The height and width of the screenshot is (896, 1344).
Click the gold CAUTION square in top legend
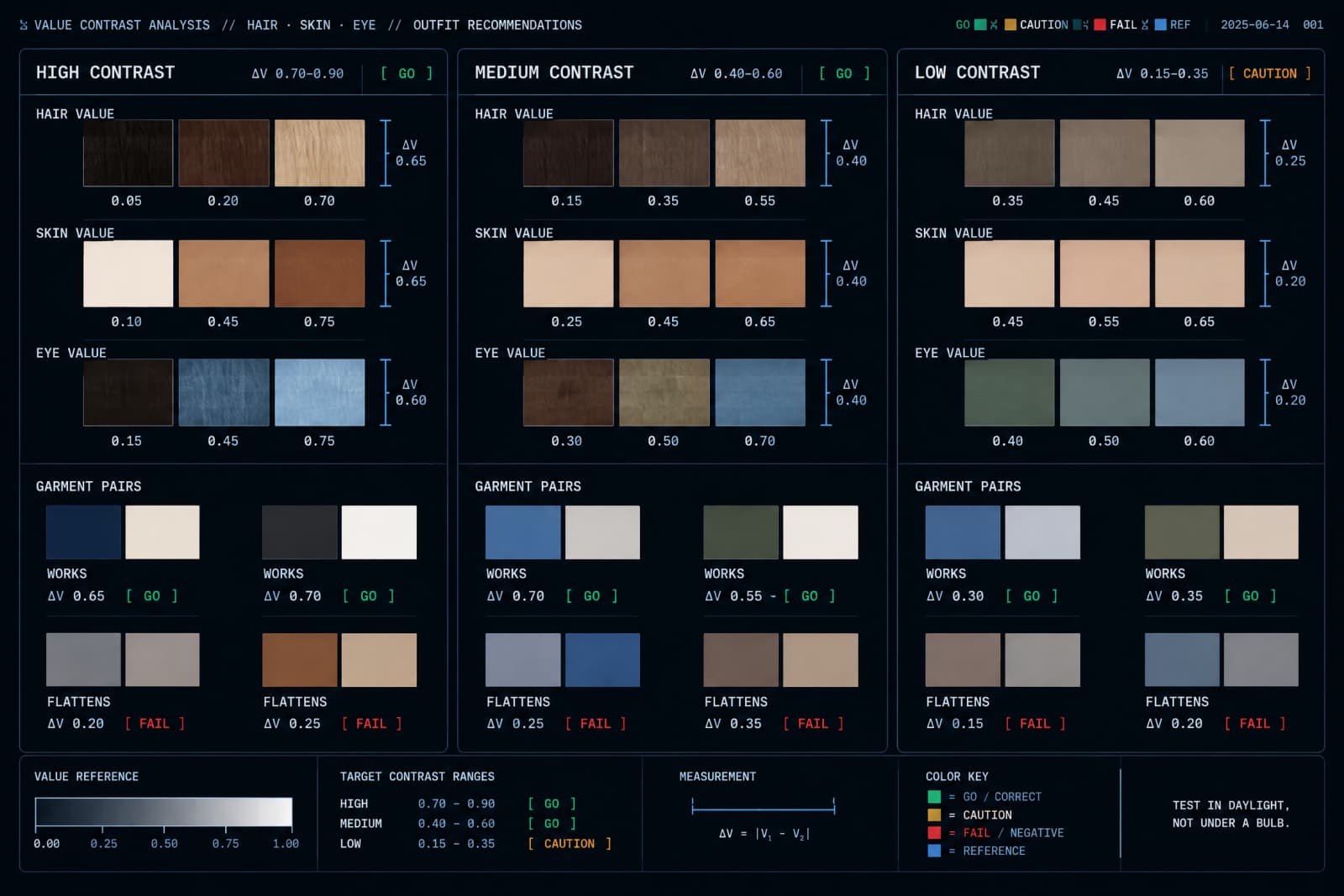point(1011,24)
